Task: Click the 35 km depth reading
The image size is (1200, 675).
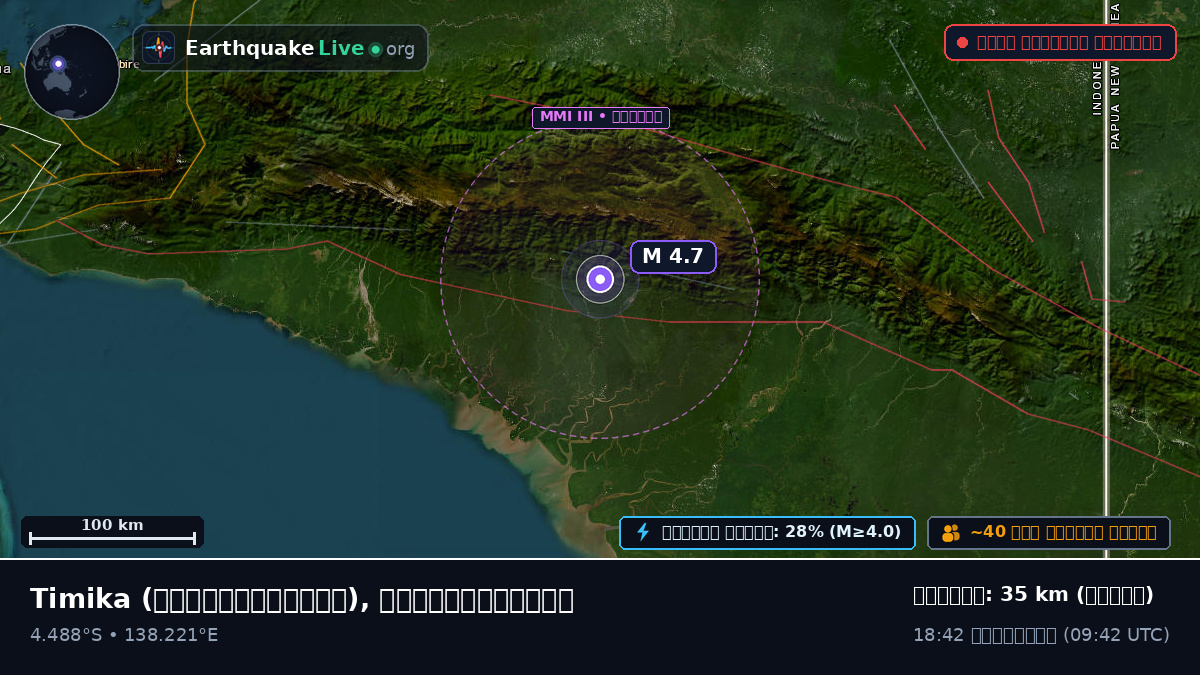Action: pyautogui.click(x=1033, y=595)
